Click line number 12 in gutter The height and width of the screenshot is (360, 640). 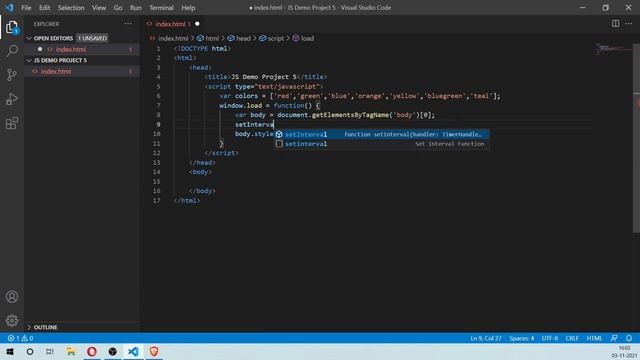157,153
